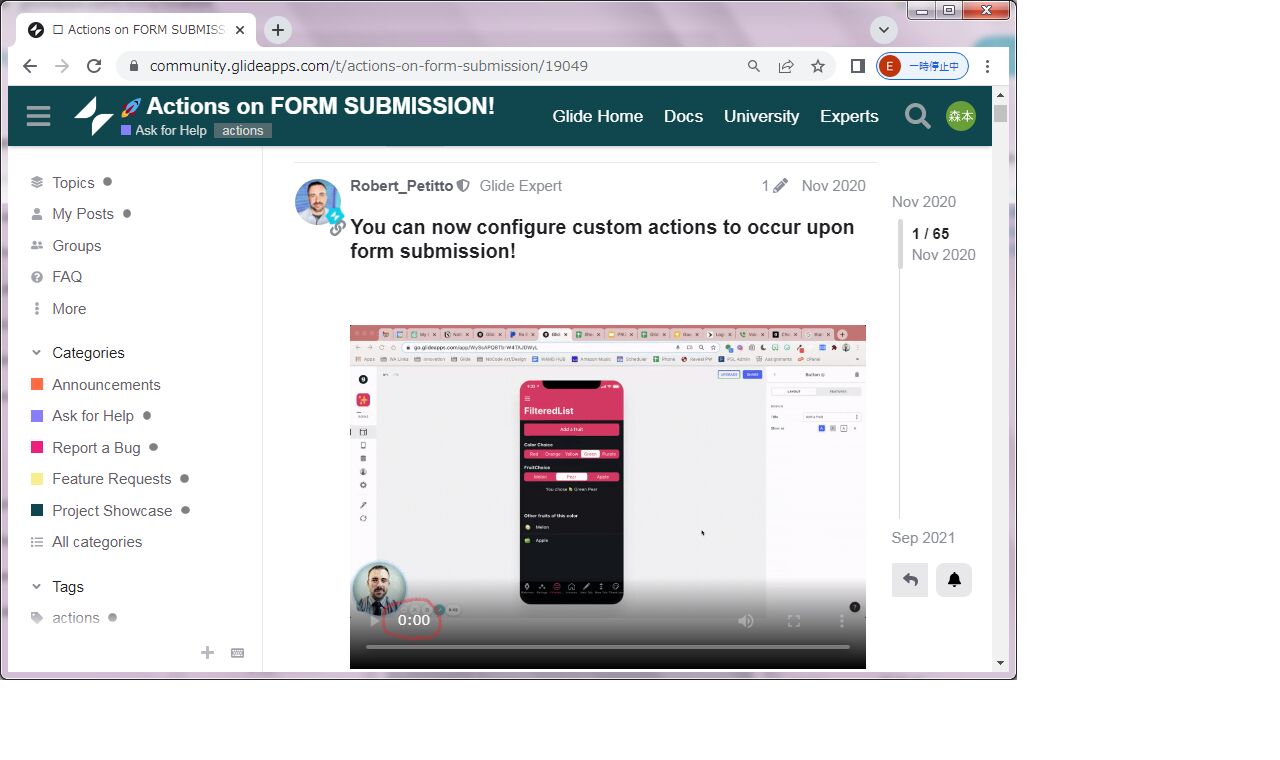
Task: Click the notification bell button
Action: click(x=954, y=580)
